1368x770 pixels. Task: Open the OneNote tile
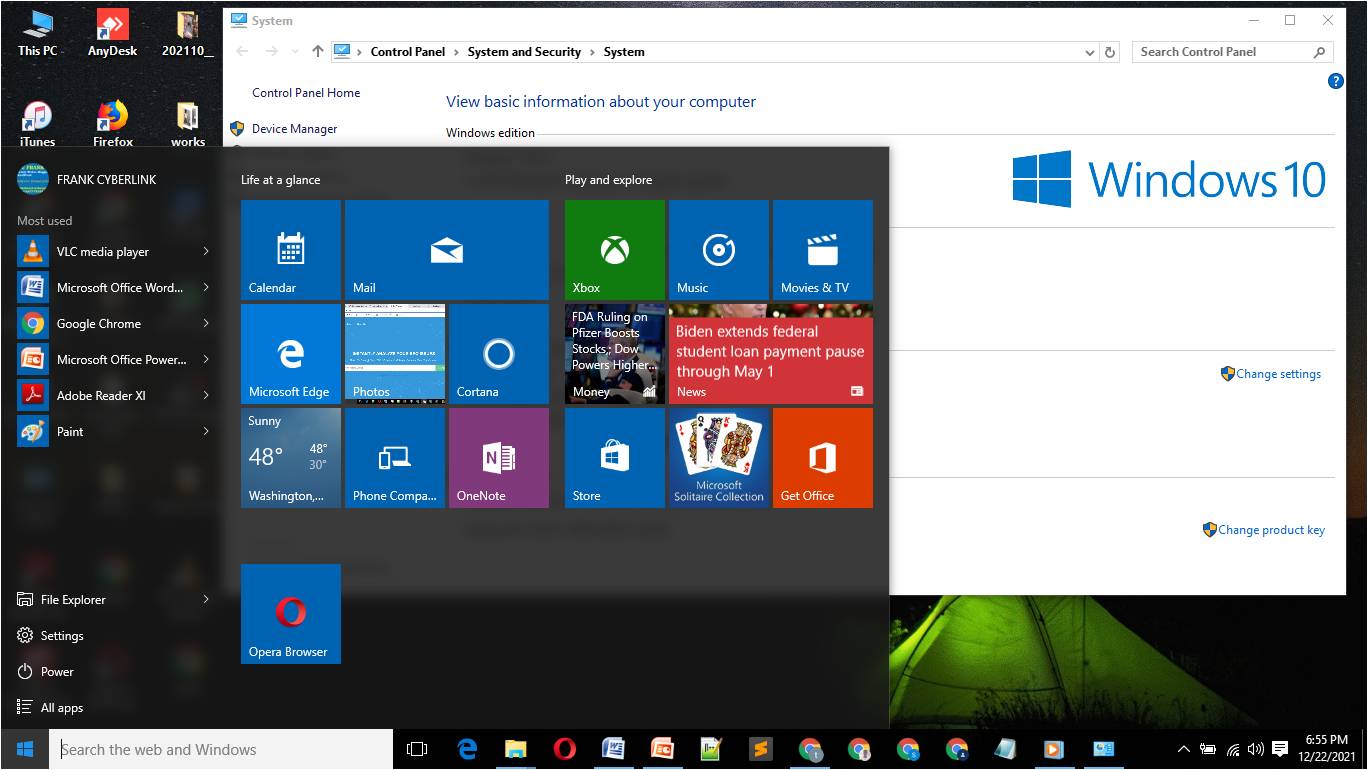coord(498,458)
